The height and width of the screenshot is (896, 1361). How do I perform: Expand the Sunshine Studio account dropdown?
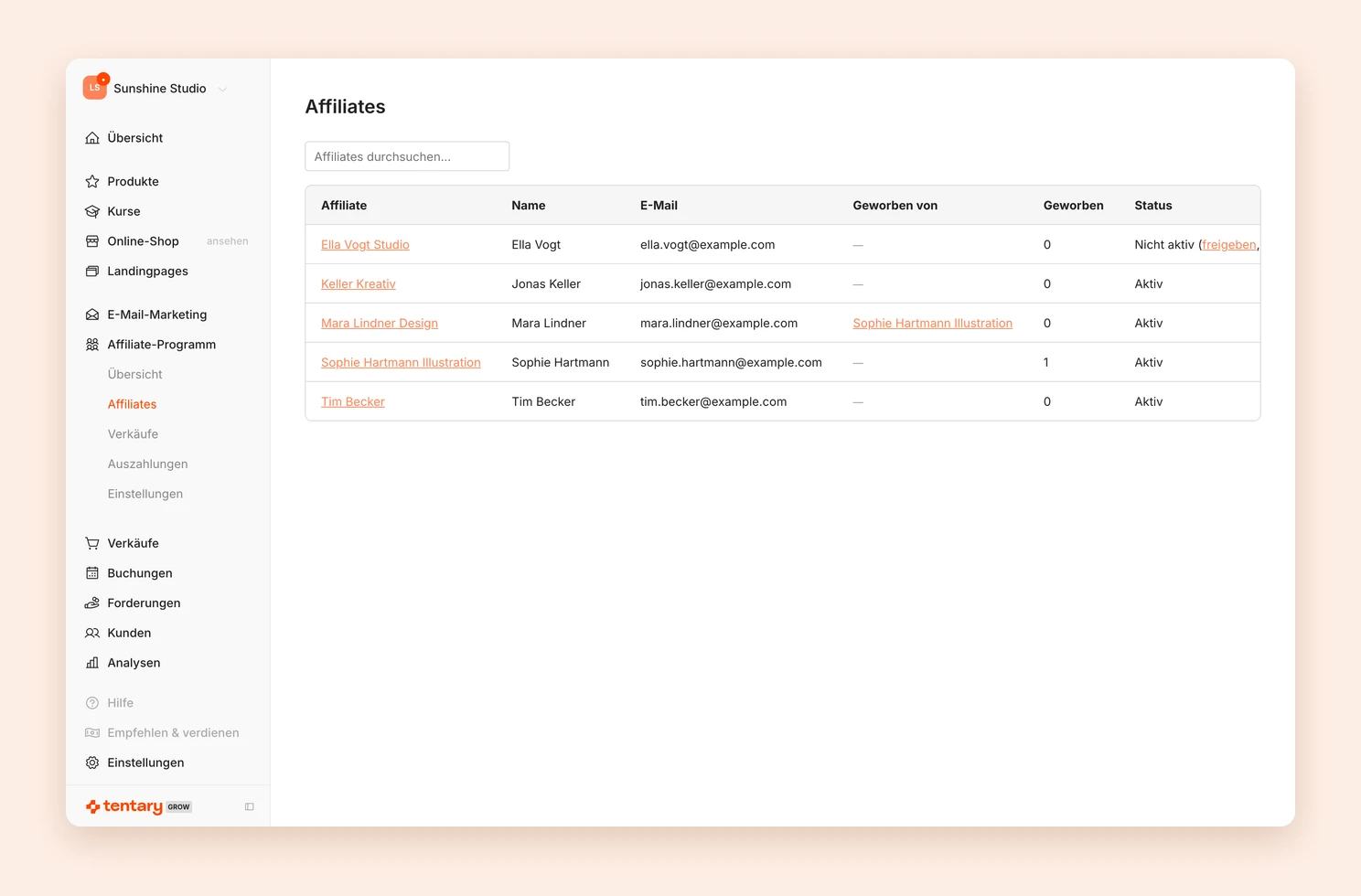(x=222, y=89)
